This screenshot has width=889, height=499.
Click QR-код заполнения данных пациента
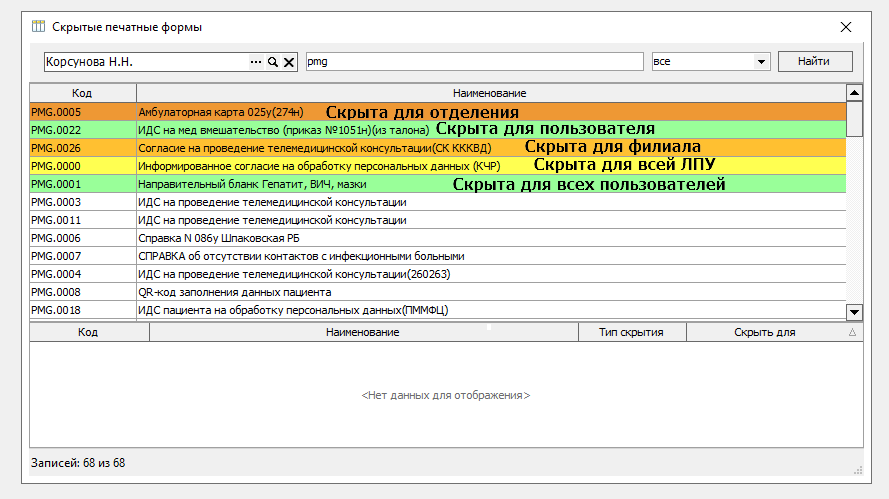[235, 292]
